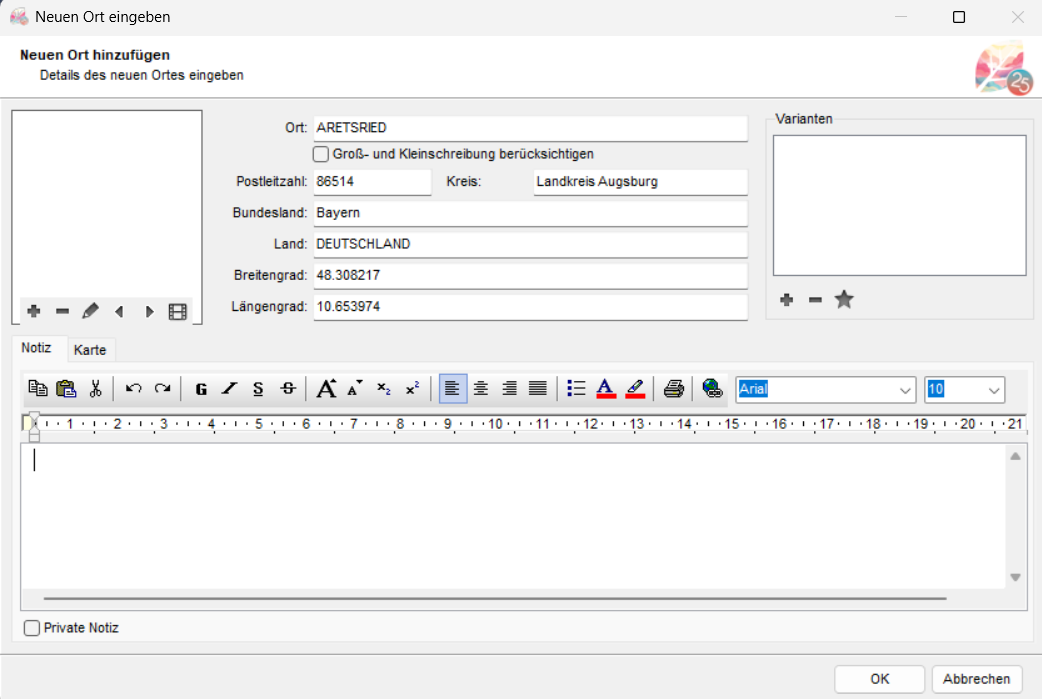
Task: Apply superscript formatting
Action: click(x=413, y=388)
